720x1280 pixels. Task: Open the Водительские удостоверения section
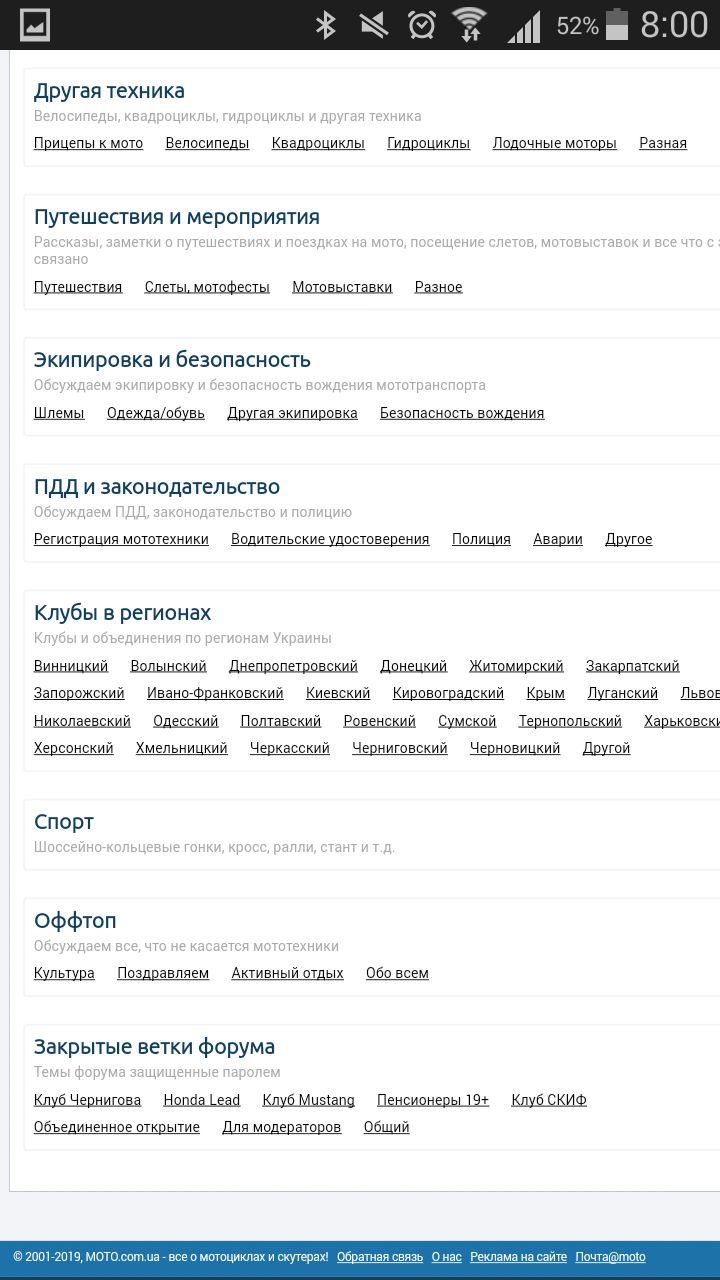330,539
